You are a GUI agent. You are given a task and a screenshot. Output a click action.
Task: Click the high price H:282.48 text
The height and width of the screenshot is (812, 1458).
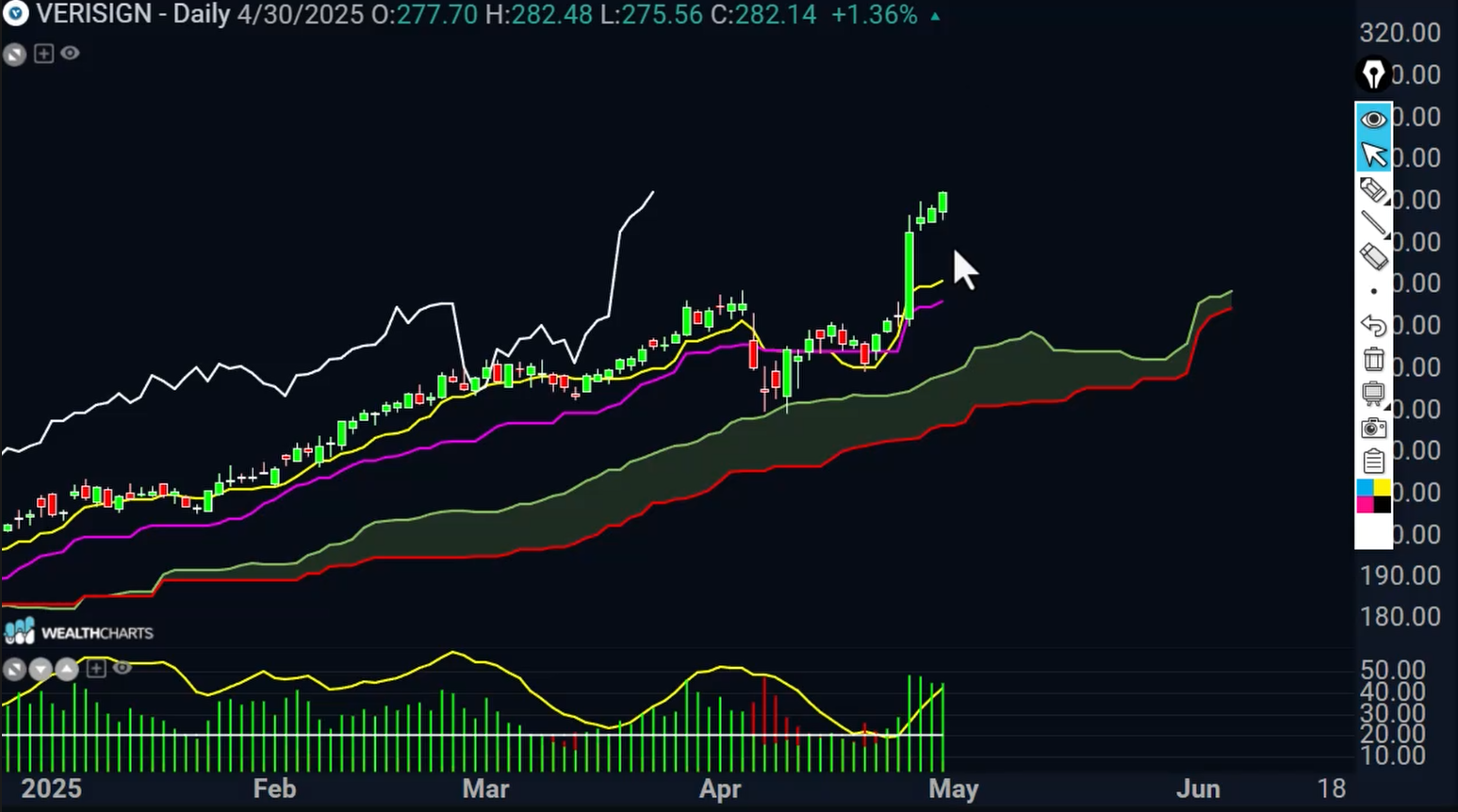click(x=540, y=14)
